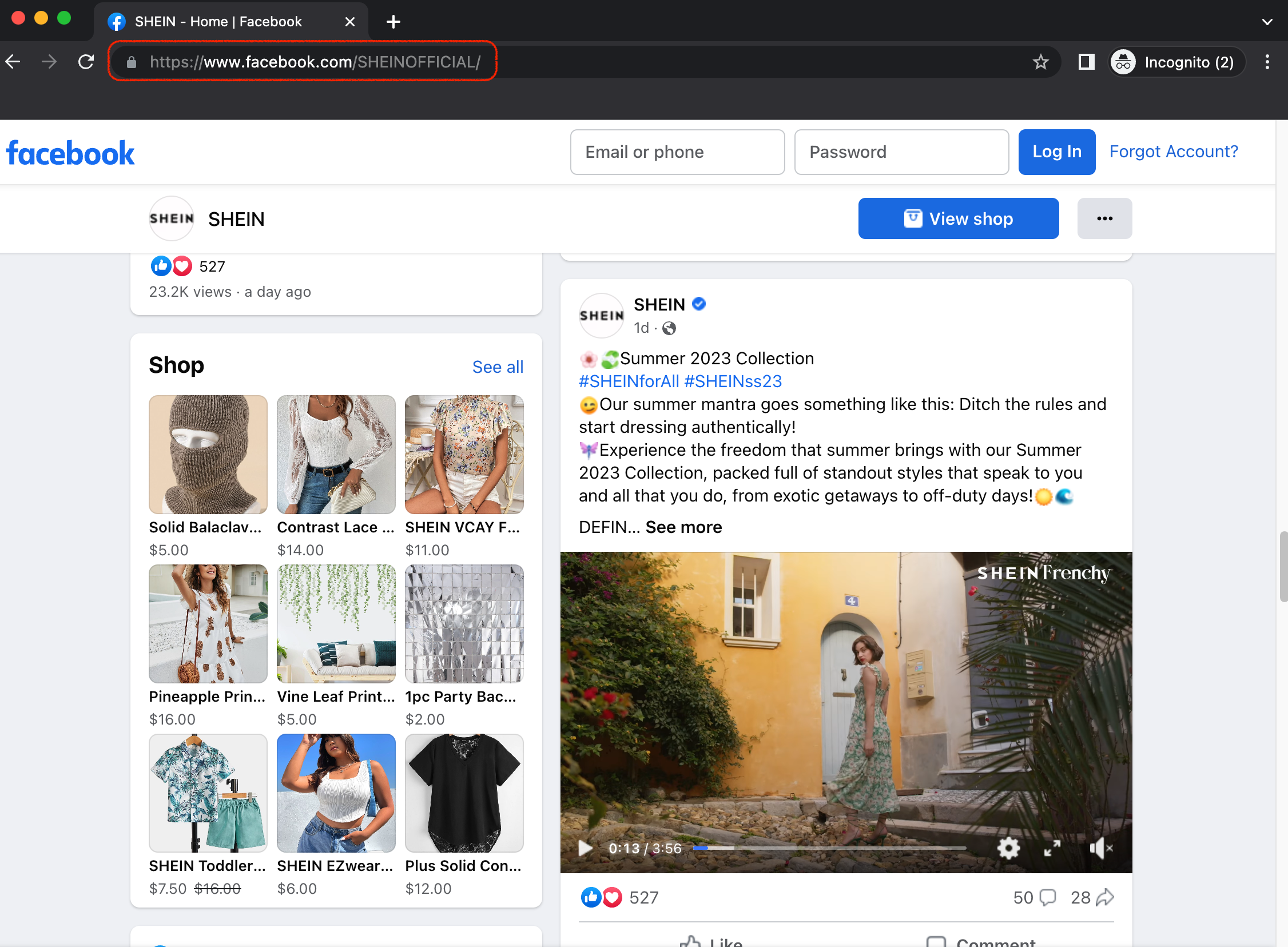Screen dimensions: 1288x947
Task: Click the facebook logo
Action: [x=70, y=153]
